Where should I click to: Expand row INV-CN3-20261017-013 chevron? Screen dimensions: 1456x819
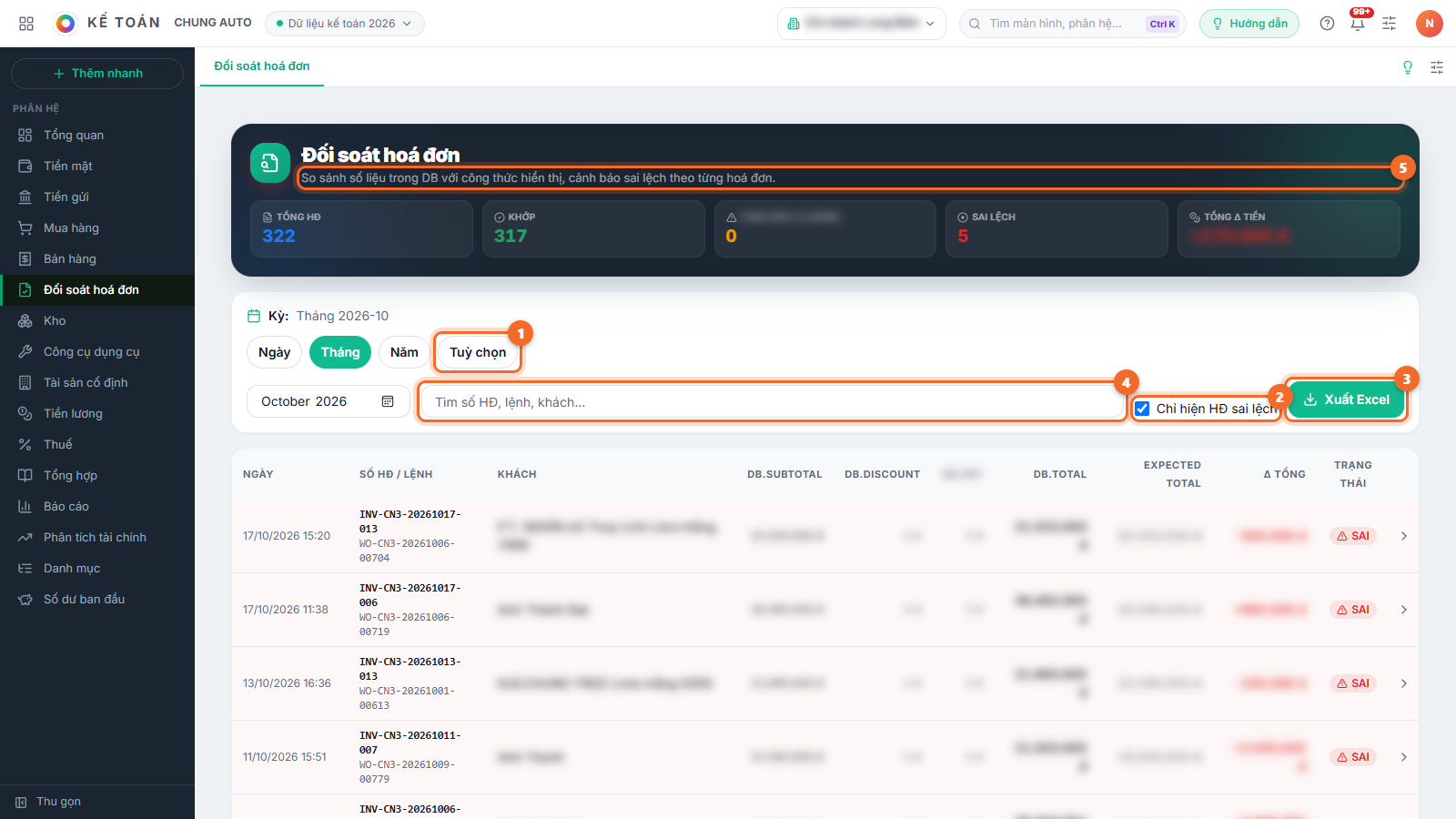pos(1404,536)
